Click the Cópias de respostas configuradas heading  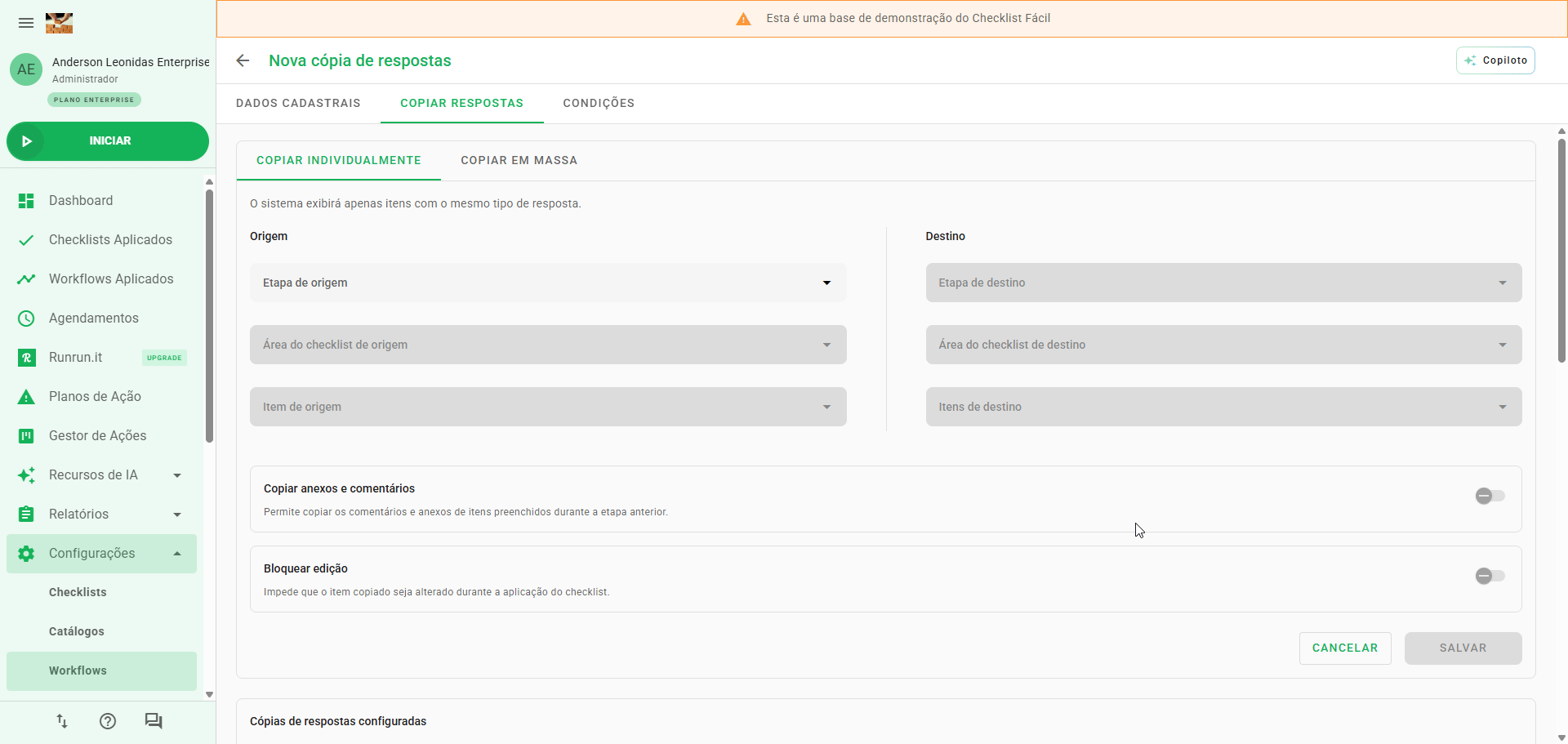[338, 721]
